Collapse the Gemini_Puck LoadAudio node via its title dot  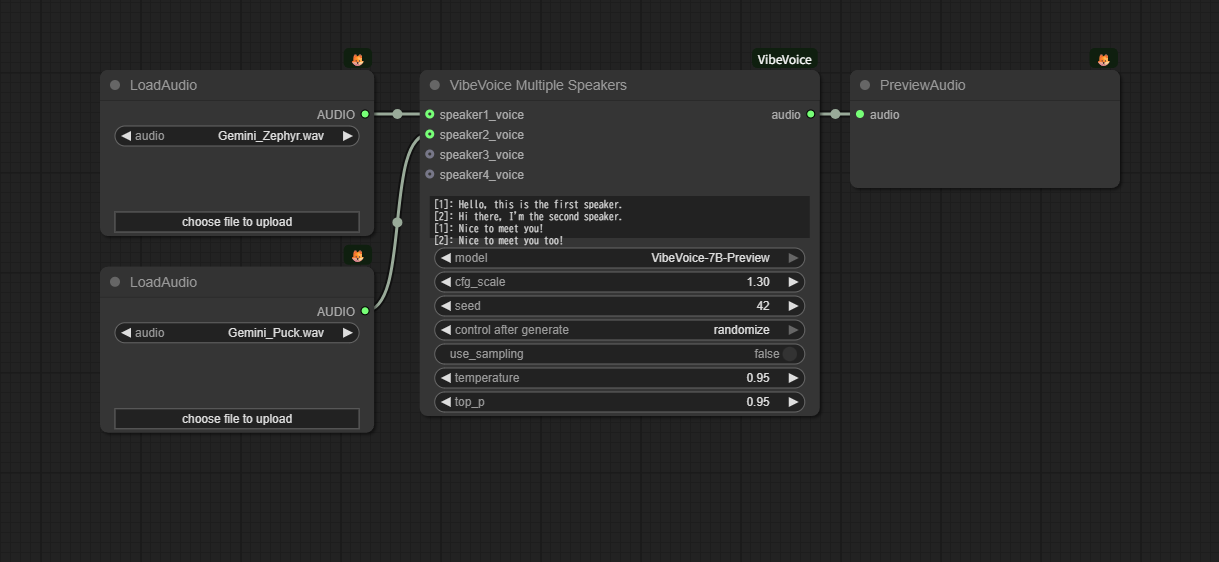[115, 282]
